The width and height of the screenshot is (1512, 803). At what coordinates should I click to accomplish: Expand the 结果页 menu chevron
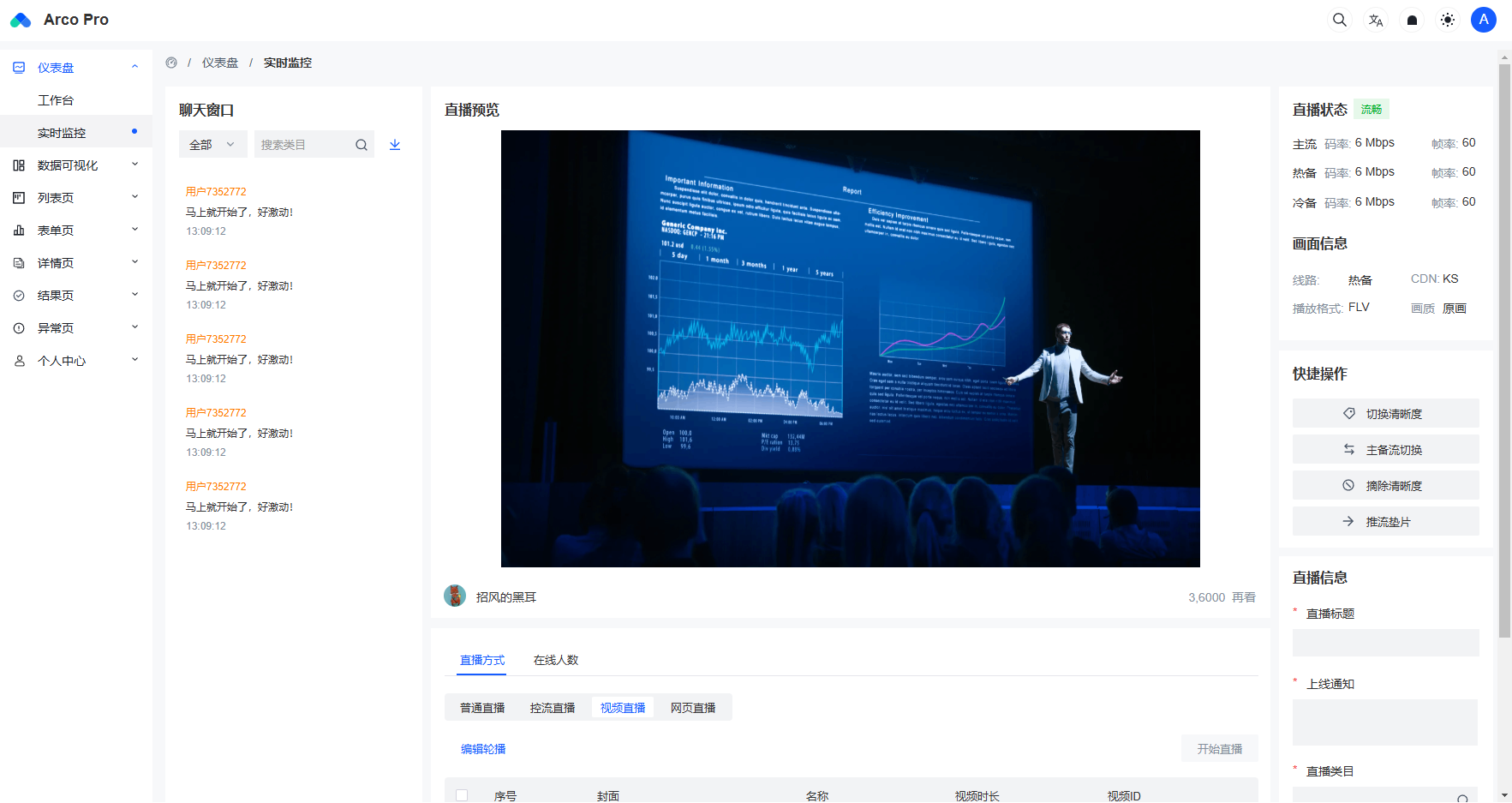pos(134,295)
